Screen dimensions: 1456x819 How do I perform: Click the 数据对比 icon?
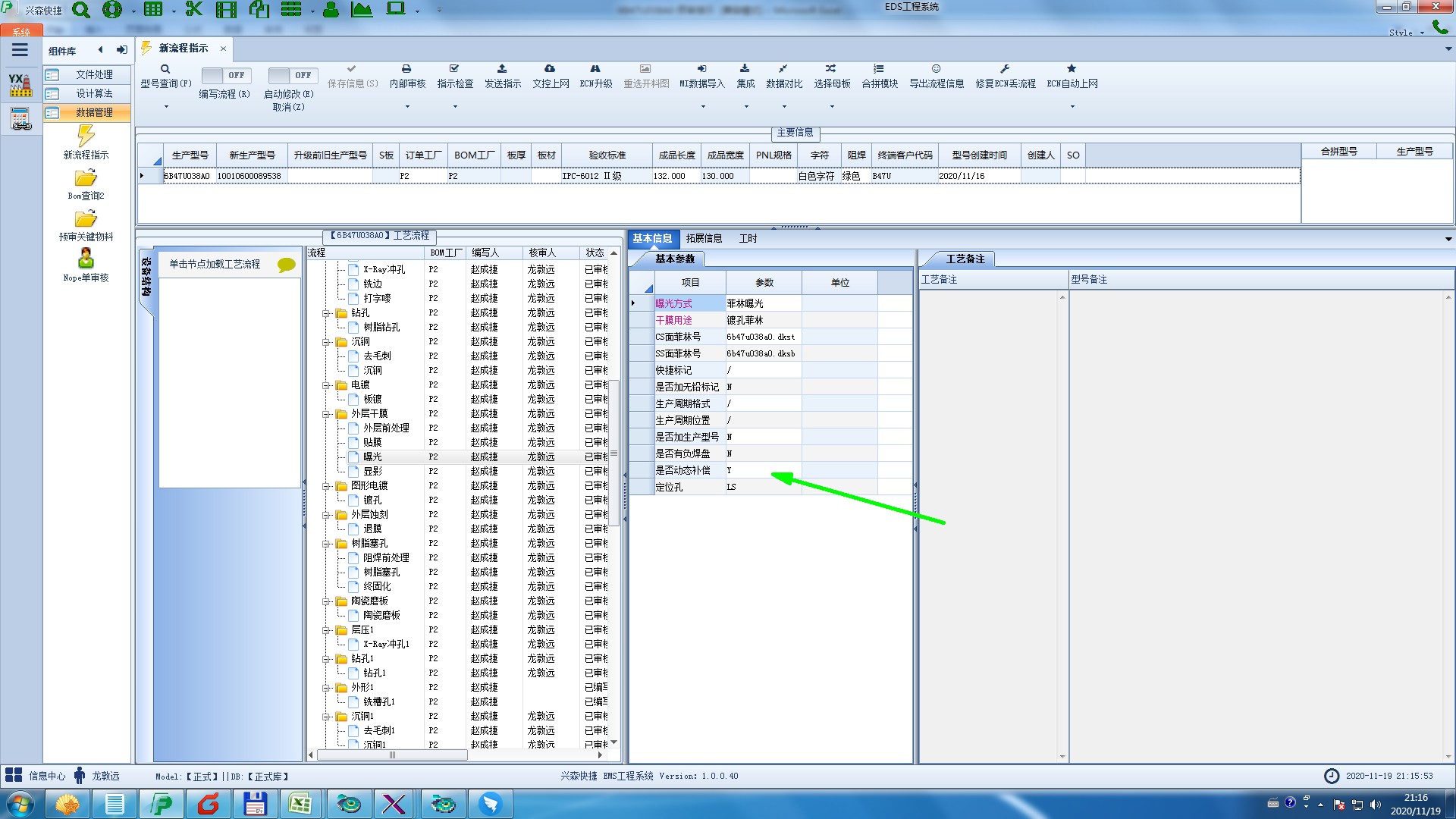tap(783, 69)
